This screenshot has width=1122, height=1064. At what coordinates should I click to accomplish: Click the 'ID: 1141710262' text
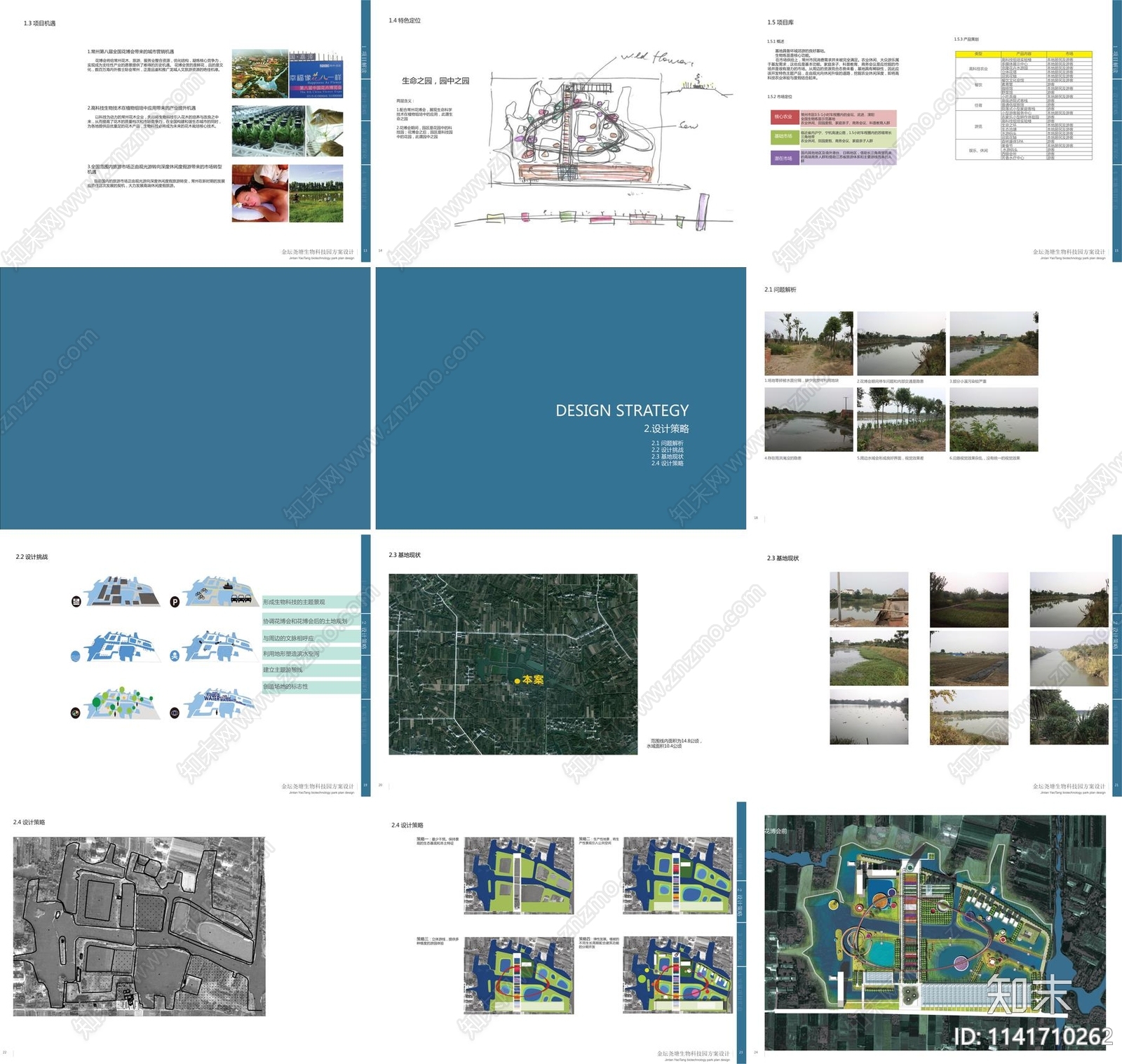[1033, 1037]
